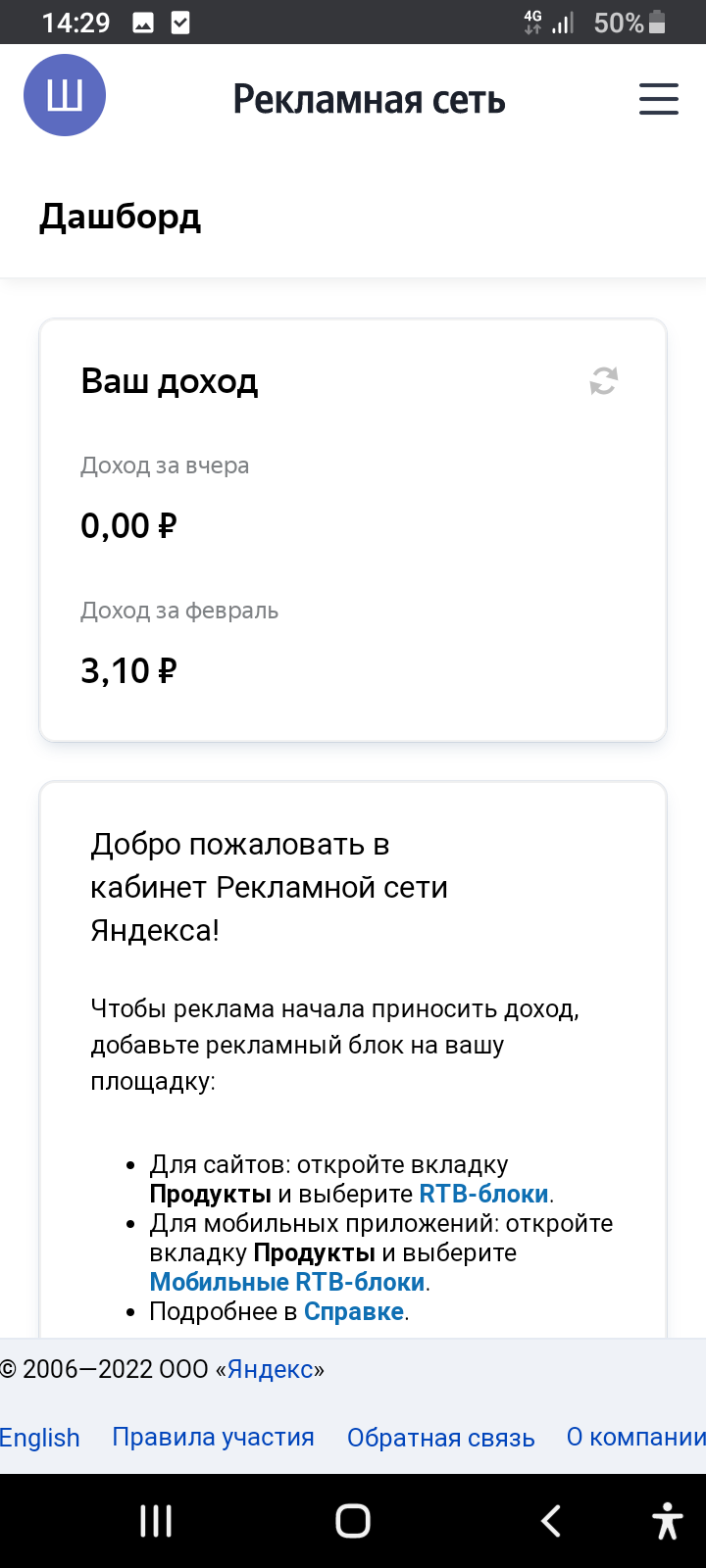Screen dimensions: 706x1568
Task: Open Мобильные RTB-блоки link
Action: click(287, 1282)
